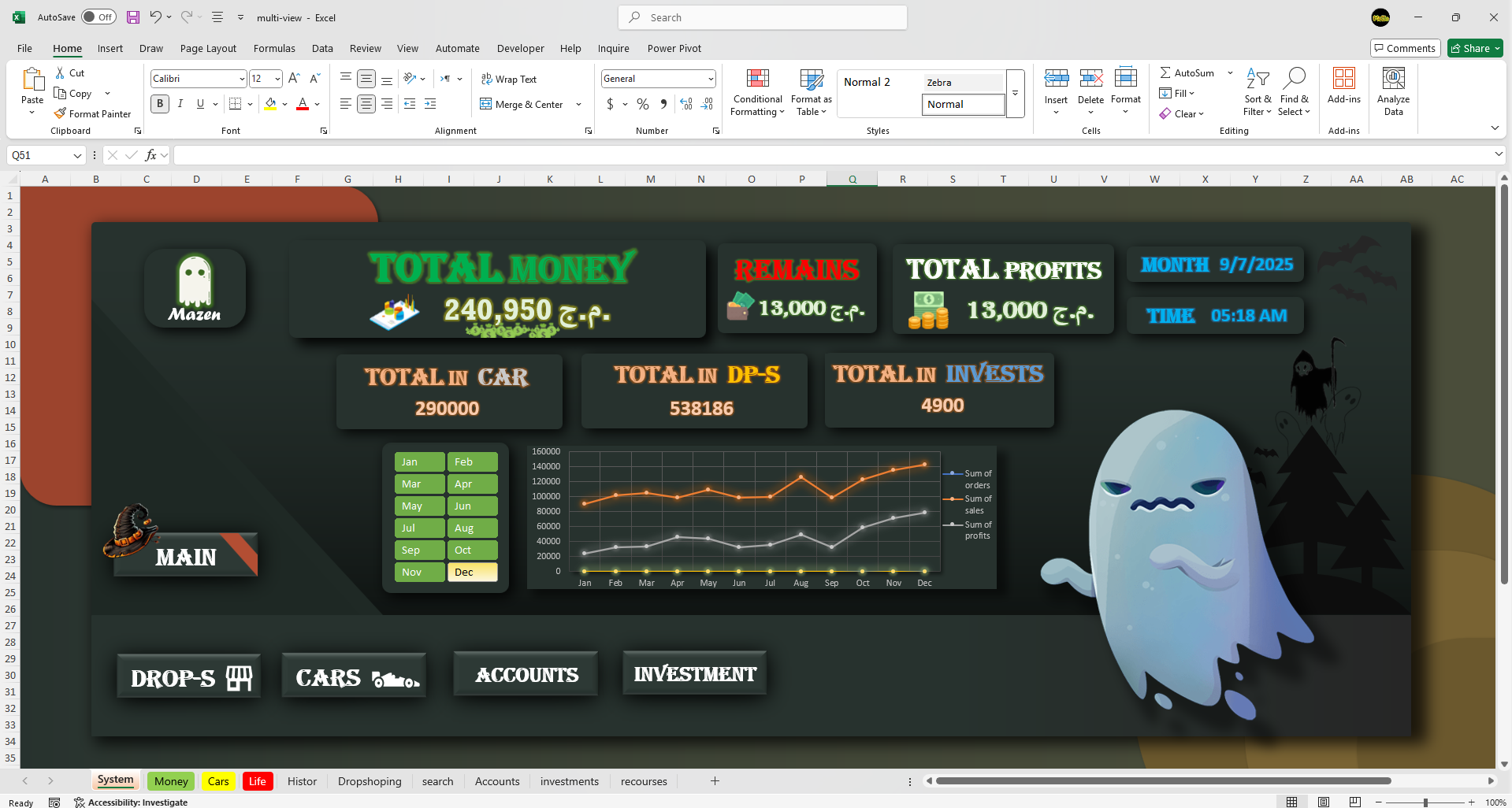This screenshot has height=808, width=1512.
Task: Click the Percent Style icon
Action: coord(643,104)
